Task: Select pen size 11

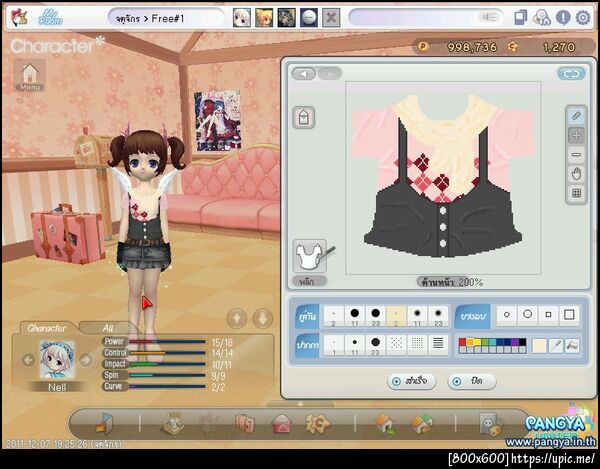Action: click(355, 345)
